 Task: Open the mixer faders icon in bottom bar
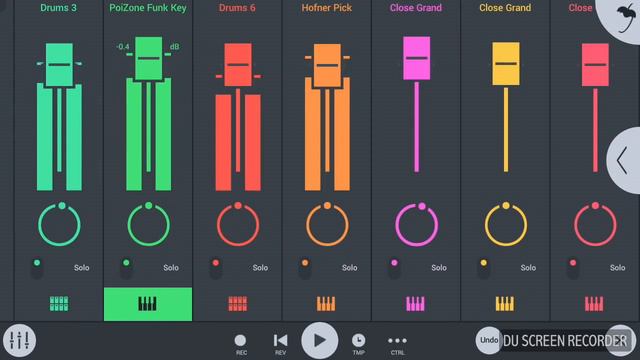coord(19,340)
